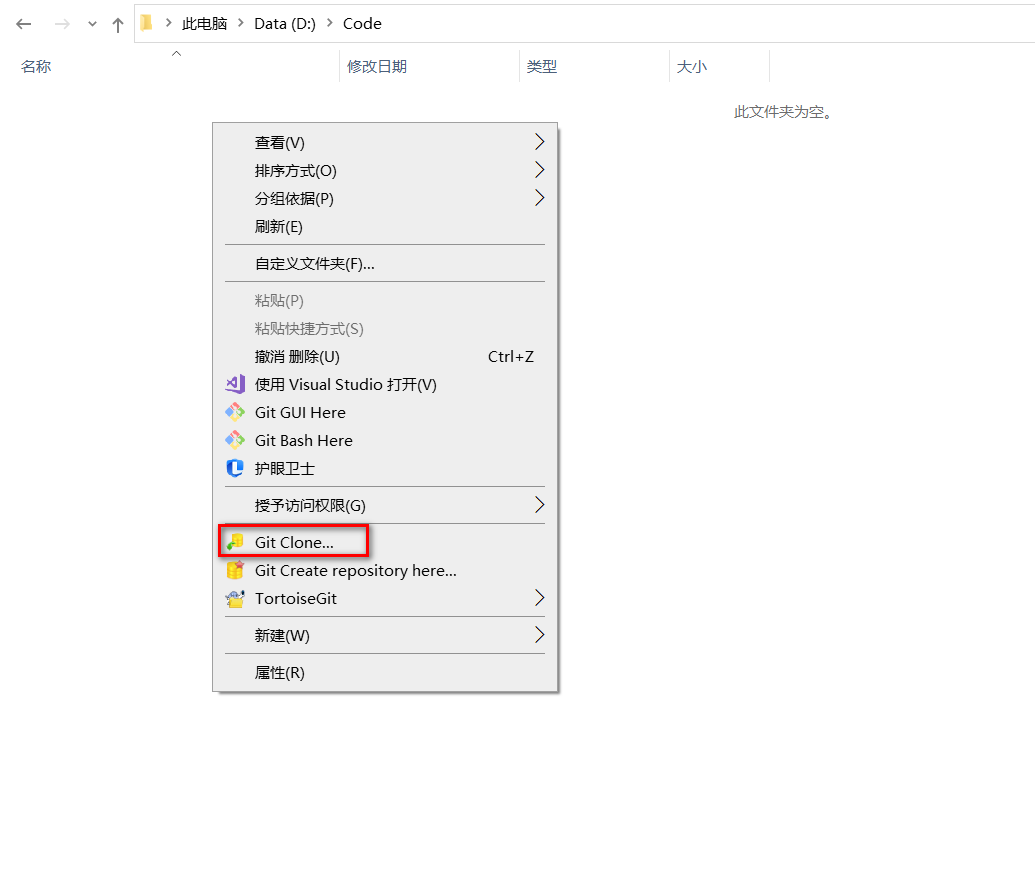This screenshot has width=1035, height=875.
Task: Sort by the 名称 column header
Action: [x=36, y=67]
